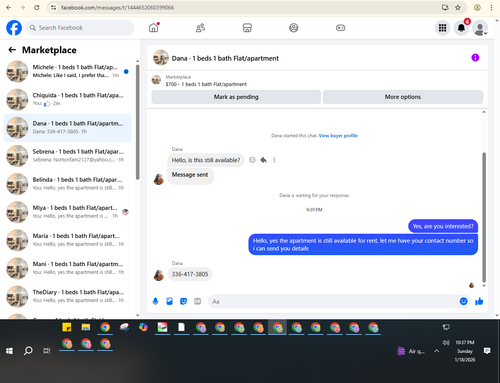Image resolution: width=500 pixels, height=383 pixels.
Task: Click the More options button
Action: coord(403,97)
